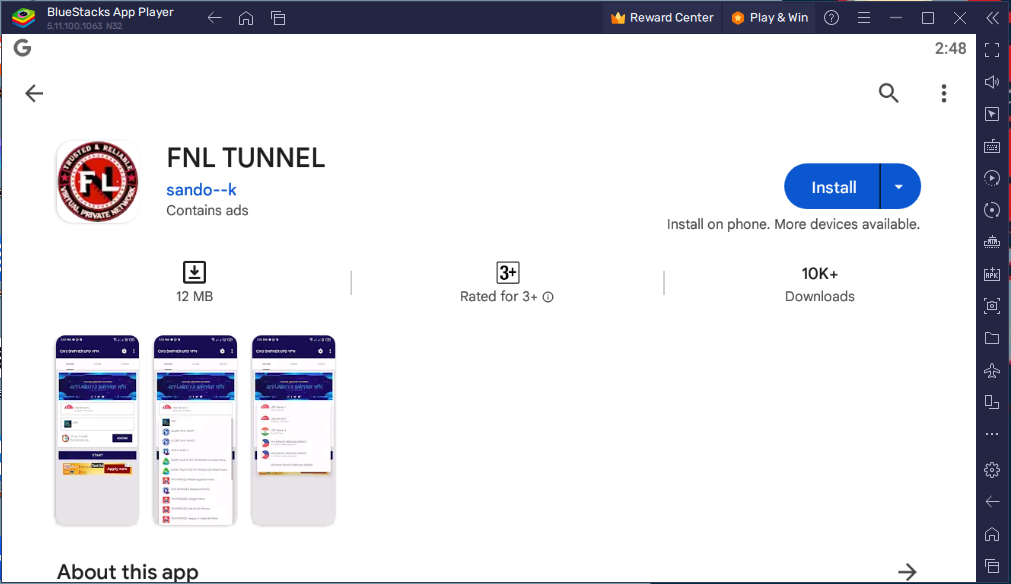Toggle fullscreen mode in sidebar
This screenshot has height=584, width=1011.
click(x=992, y=50)
